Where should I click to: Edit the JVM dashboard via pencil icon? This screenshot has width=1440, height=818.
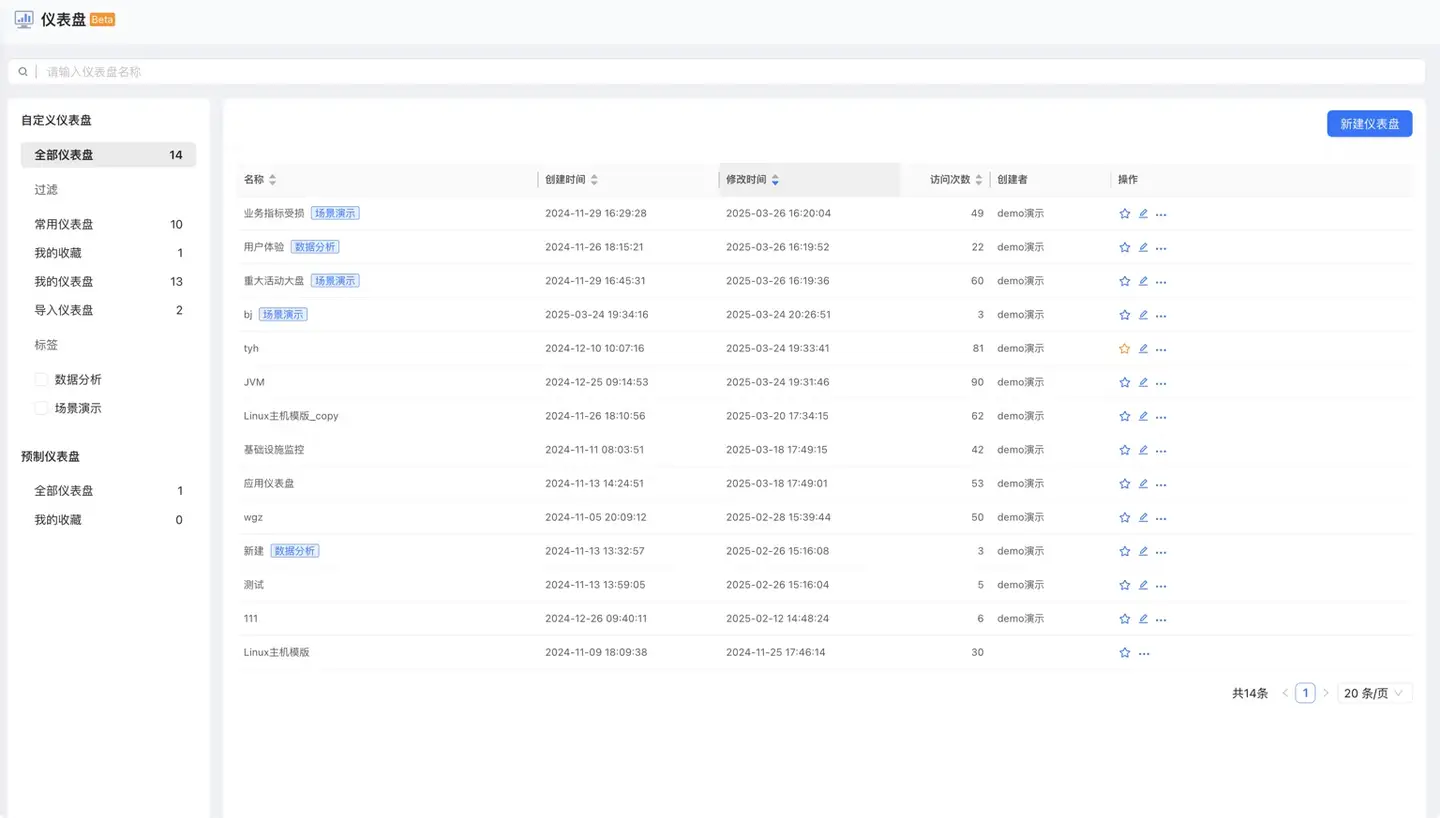click(1143, 382)
